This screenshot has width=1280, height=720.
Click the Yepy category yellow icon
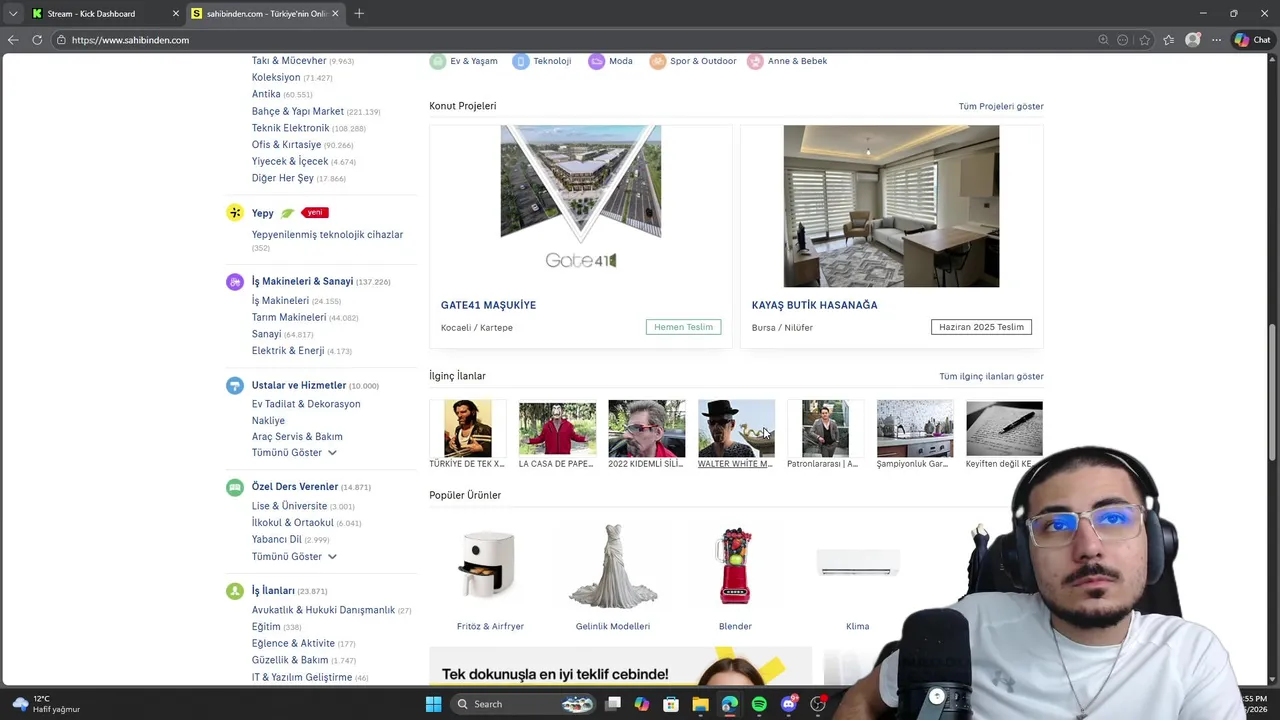(x=235, y=213)
